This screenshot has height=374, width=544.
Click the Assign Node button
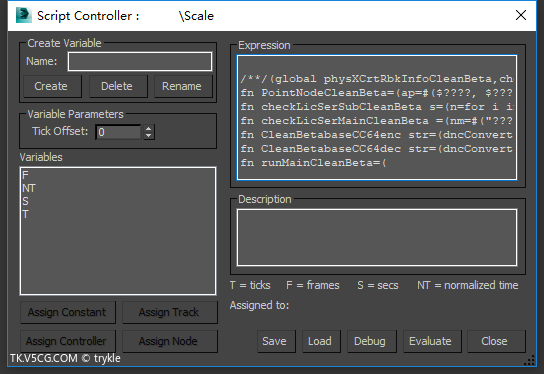click(x=170, y=341)
